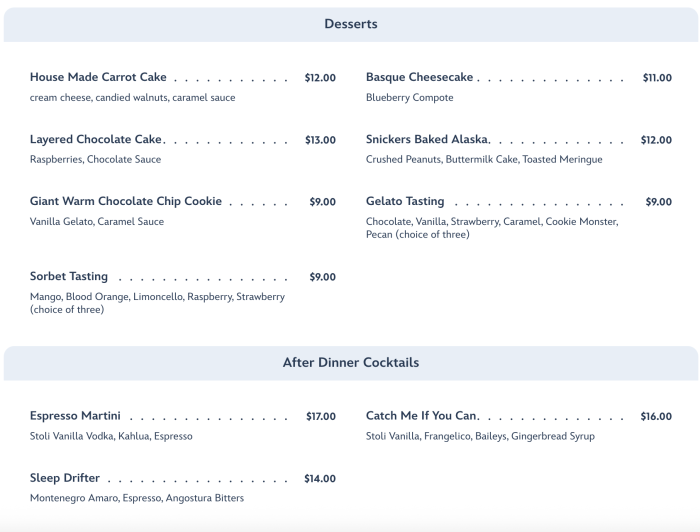700x532 pixels.
Task: Choose Giant Warm Chocolate Chip Cookie
Action: point(126,202)
